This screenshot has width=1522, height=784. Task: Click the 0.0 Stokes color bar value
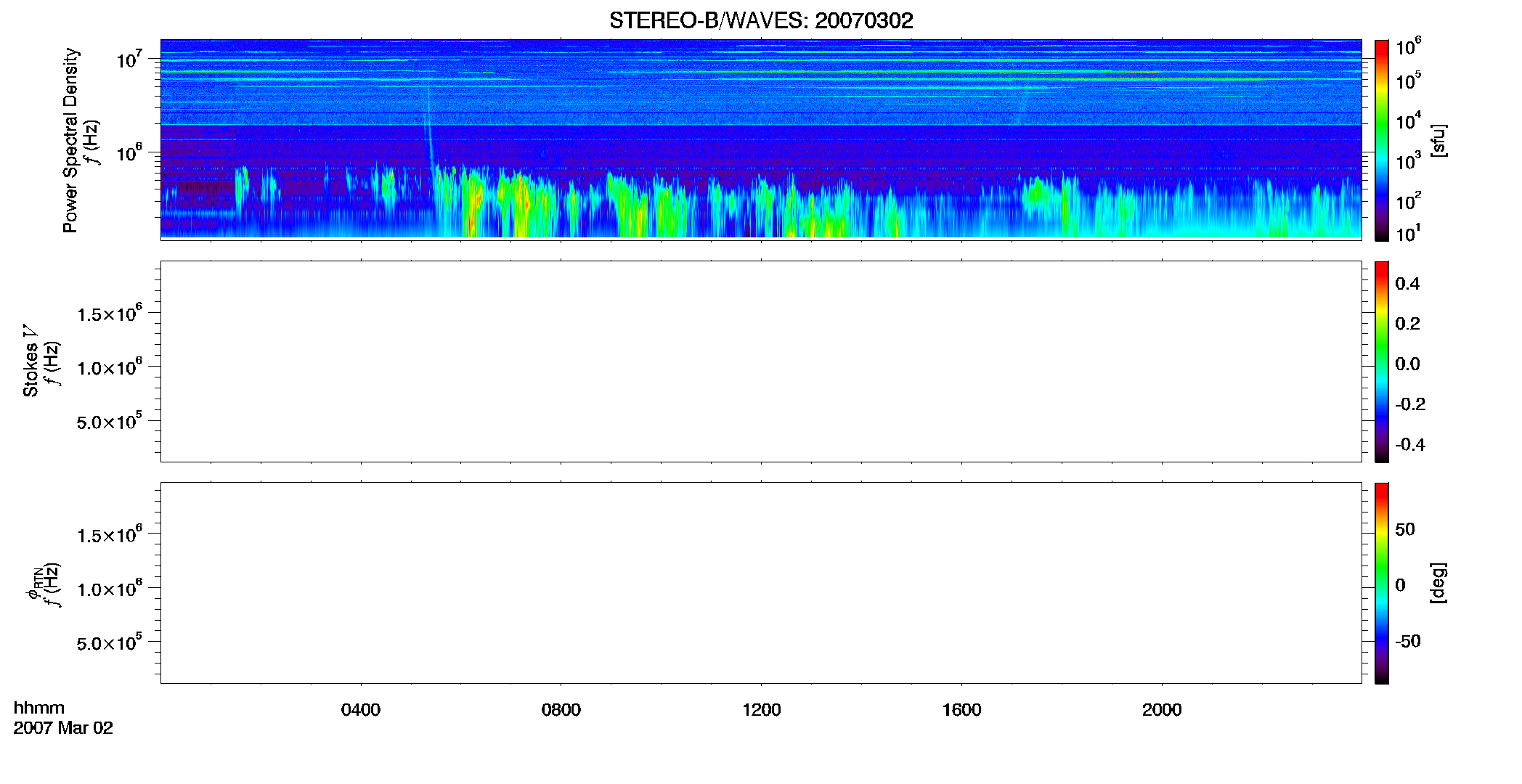(x=1407, y=364)
